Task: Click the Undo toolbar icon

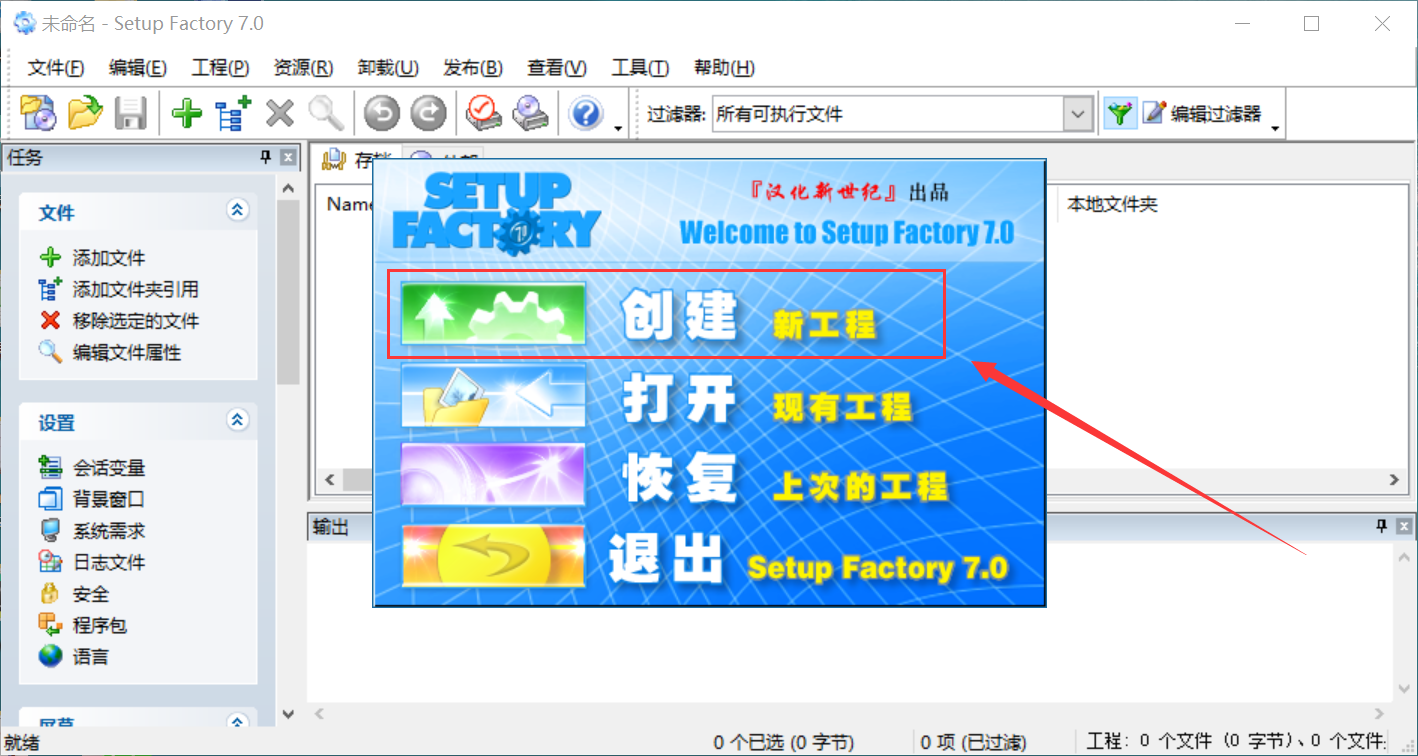Action: [x=382, y=113]
